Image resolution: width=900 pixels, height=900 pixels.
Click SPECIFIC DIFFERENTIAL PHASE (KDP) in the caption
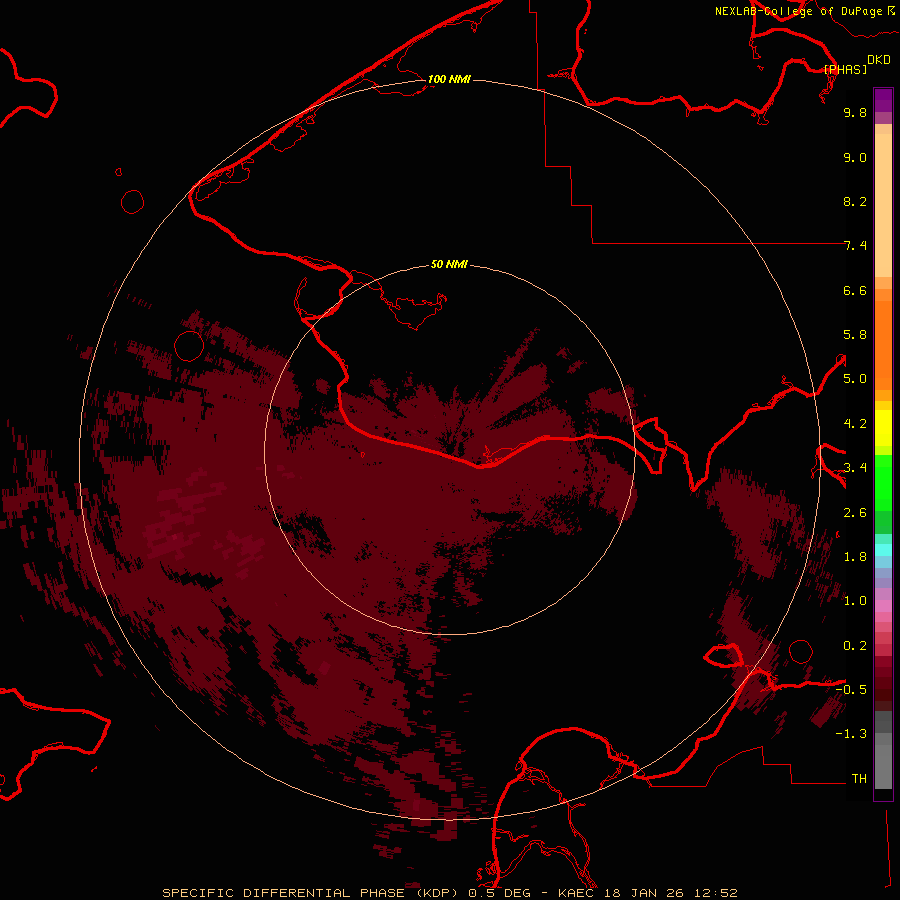(310, 893)
